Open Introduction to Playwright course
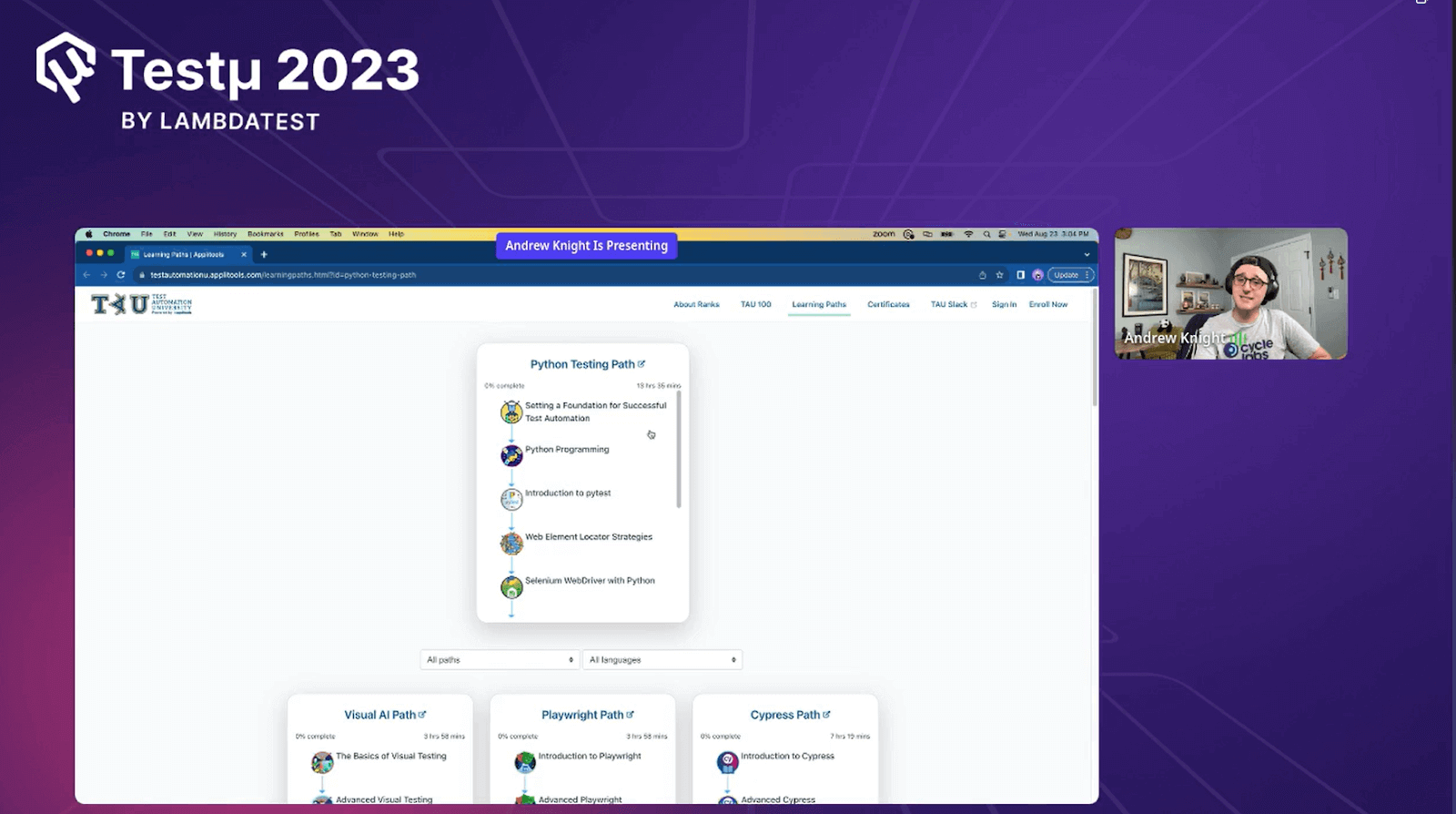Screen dimensions: 1456x814 [x=590, y=756]
